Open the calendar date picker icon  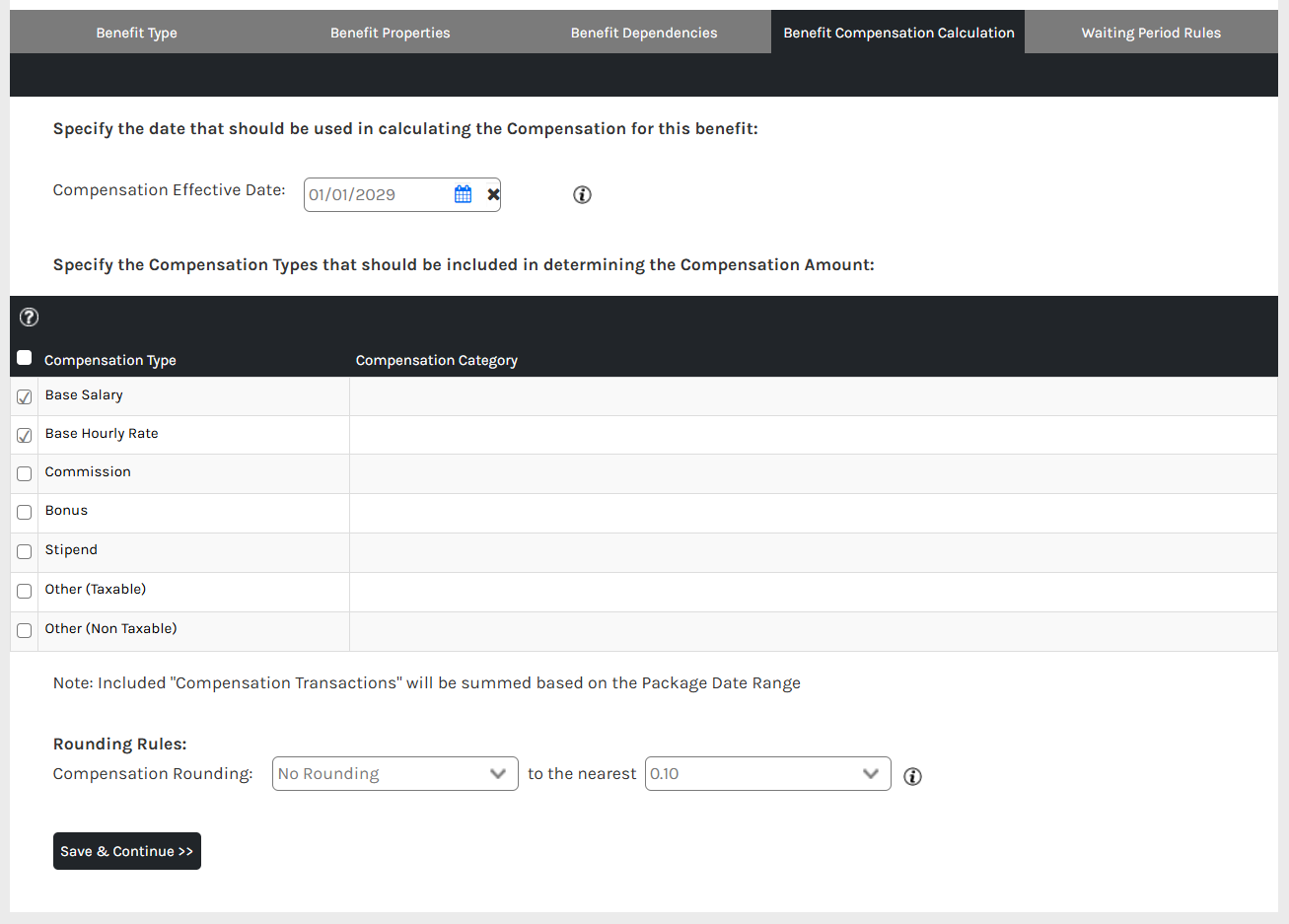463,194
